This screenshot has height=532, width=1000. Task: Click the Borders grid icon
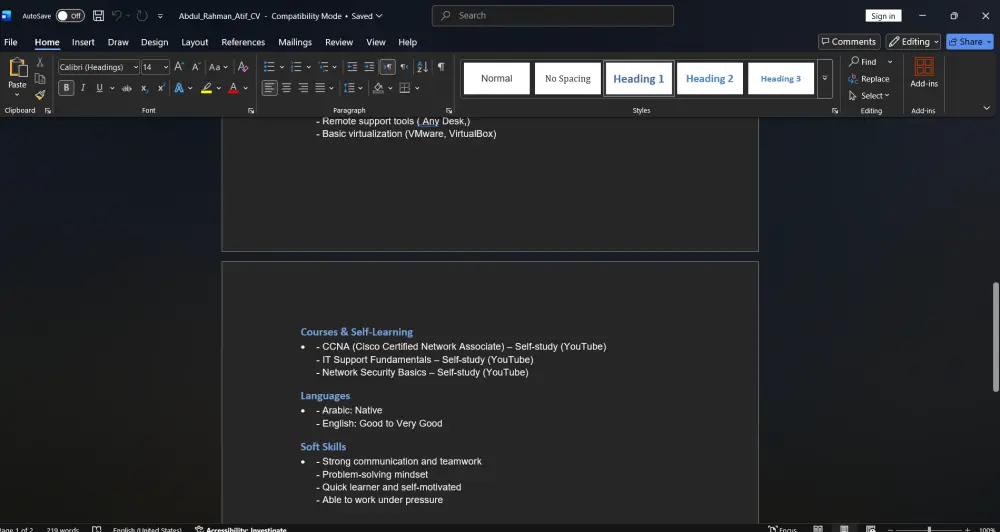[404, 88]
